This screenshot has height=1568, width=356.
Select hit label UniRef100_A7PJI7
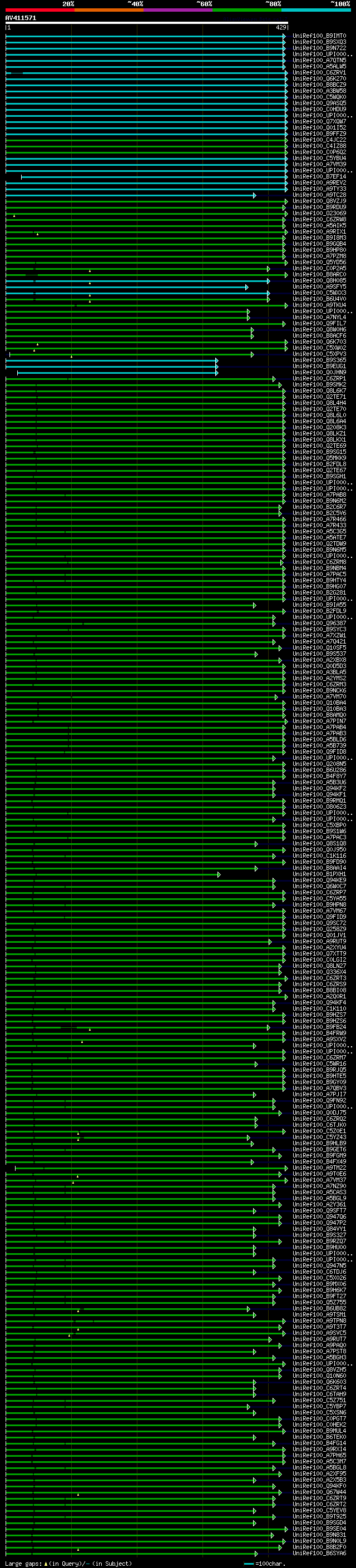(x=319, y=1095)
